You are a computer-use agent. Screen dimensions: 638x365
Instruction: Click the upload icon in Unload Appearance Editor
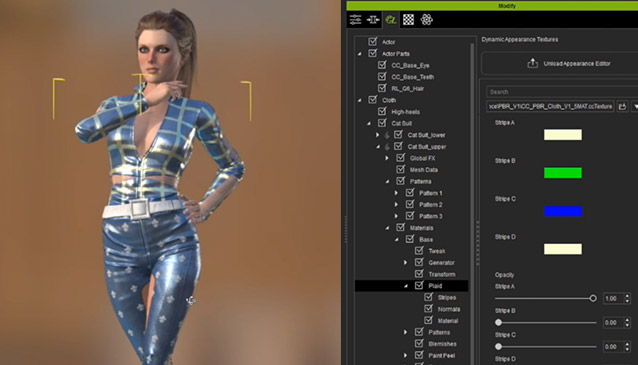point(533,63)
